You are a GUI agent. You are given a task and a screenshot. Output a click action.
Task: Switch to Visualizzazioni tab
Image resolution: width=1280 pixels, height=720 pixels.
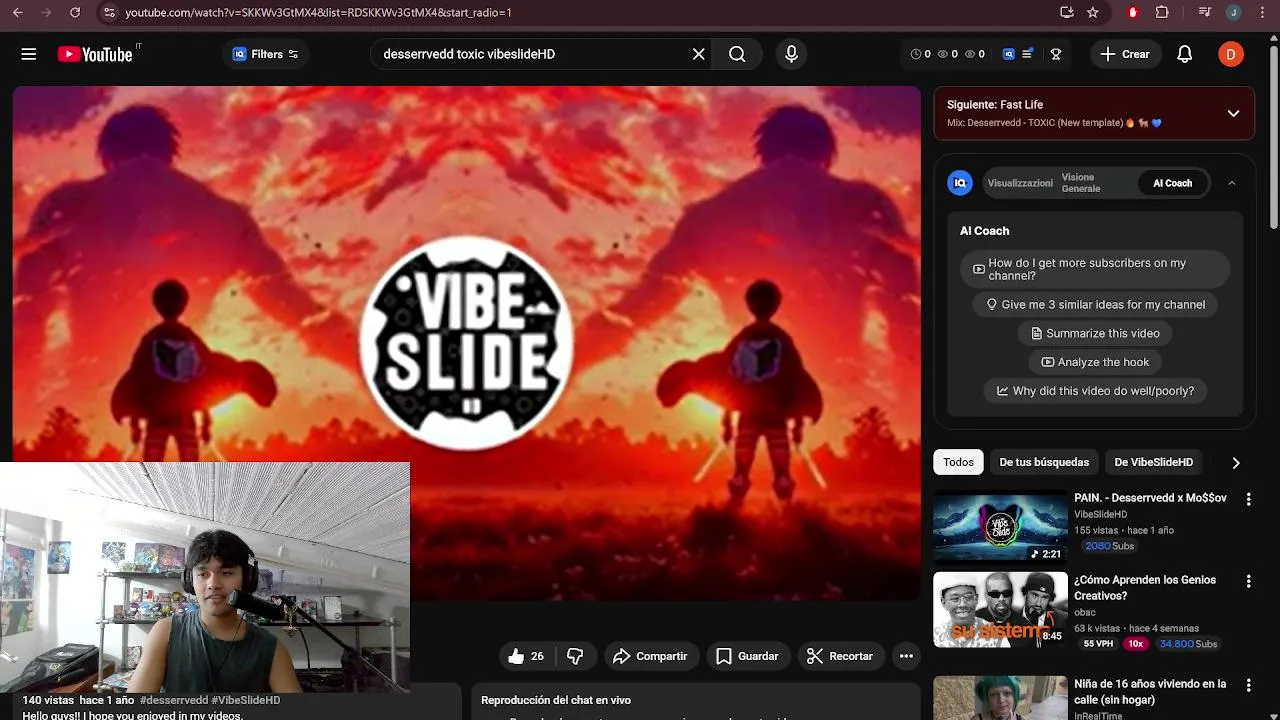point(1020,183)
